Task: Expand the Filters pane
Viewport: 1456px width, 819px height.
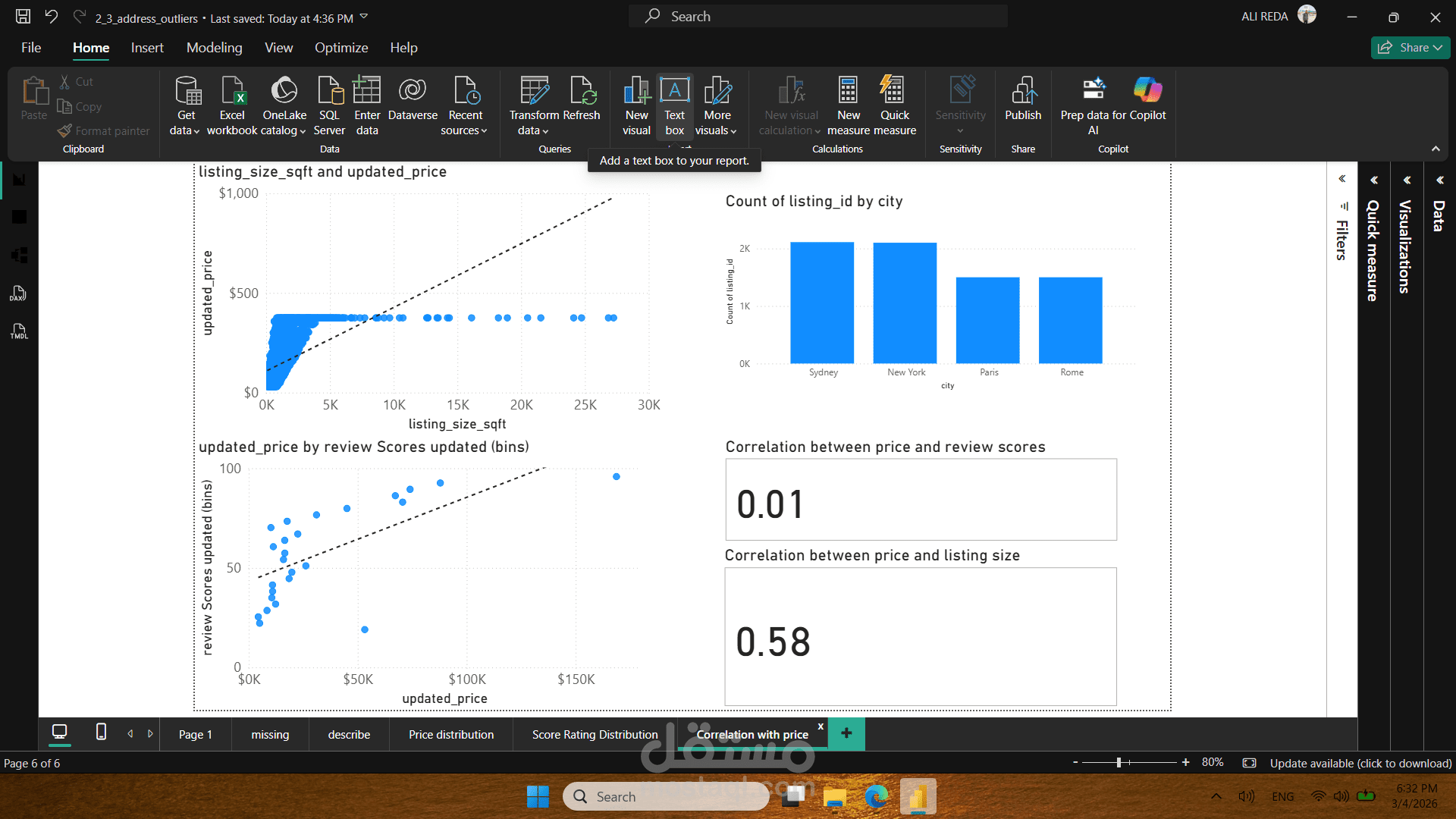Action: tap(1341, 180)
